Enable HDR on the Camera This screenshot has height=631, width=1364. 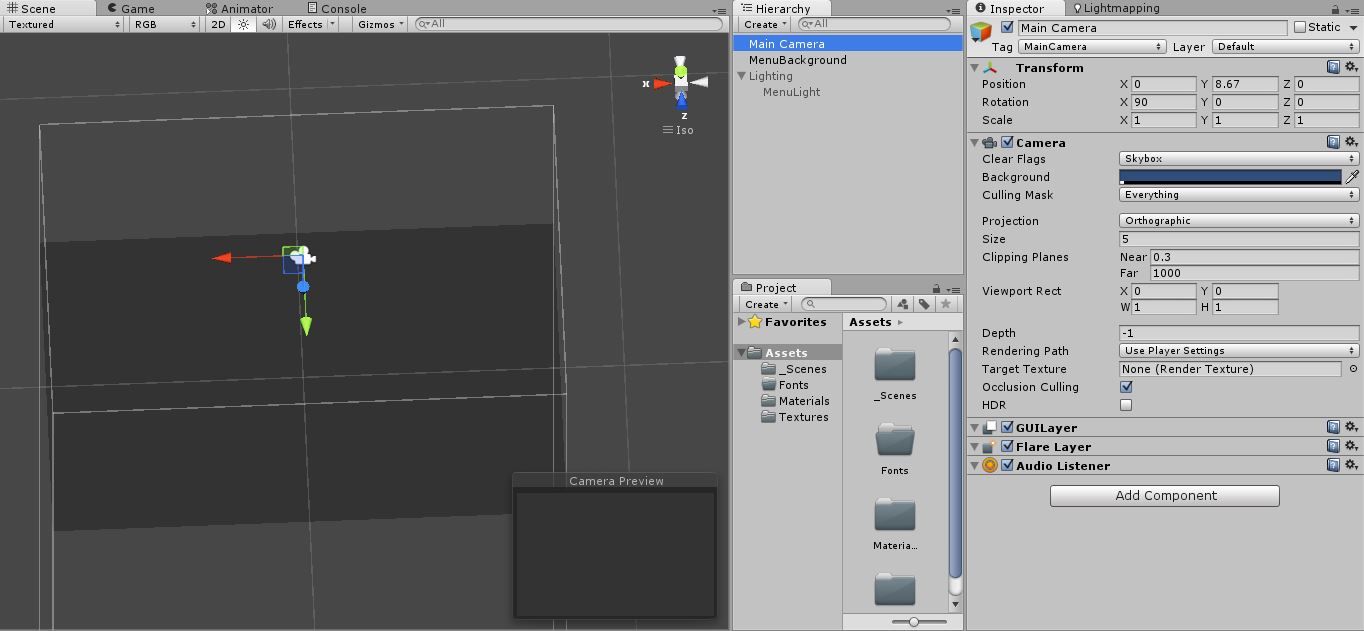point(1126,405)
